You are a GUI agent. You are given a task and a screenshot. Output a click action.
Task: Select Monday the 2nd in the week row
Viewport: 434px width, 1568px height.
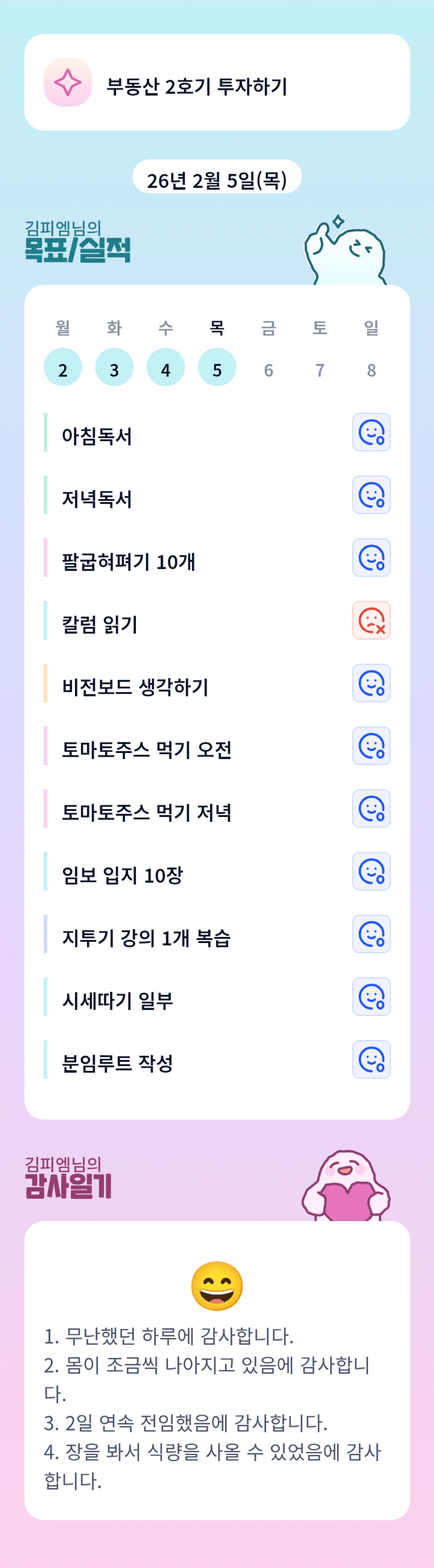[62, 368]
